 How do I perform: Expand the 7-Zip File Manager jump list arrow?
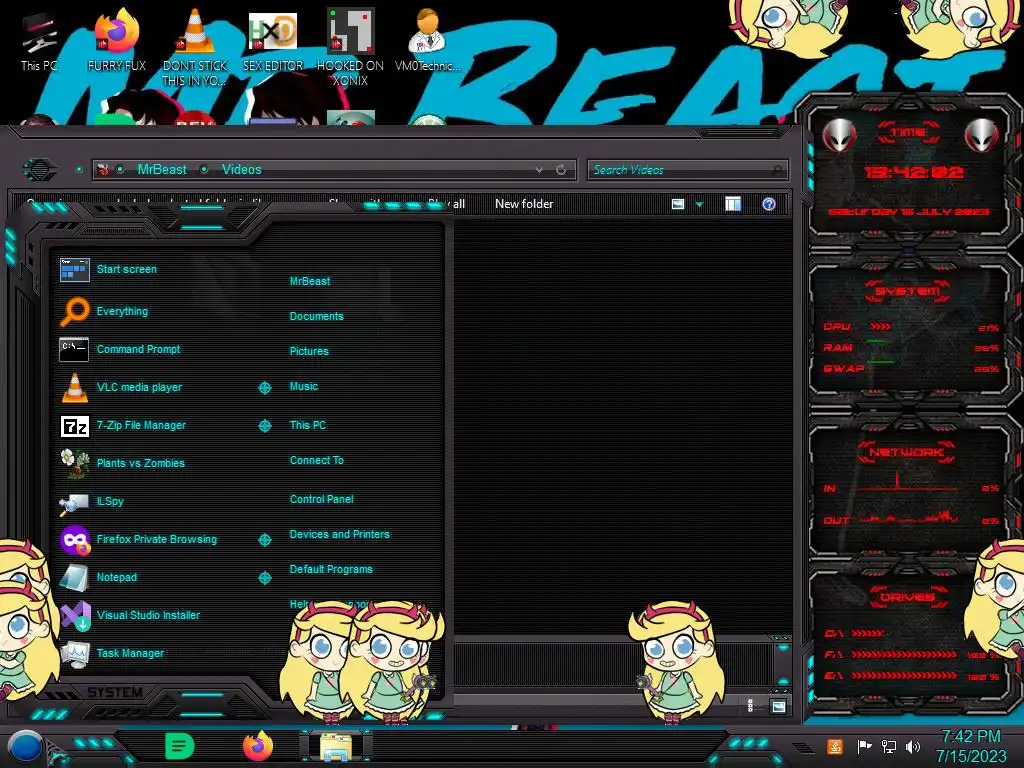click(x=264, y=426)
